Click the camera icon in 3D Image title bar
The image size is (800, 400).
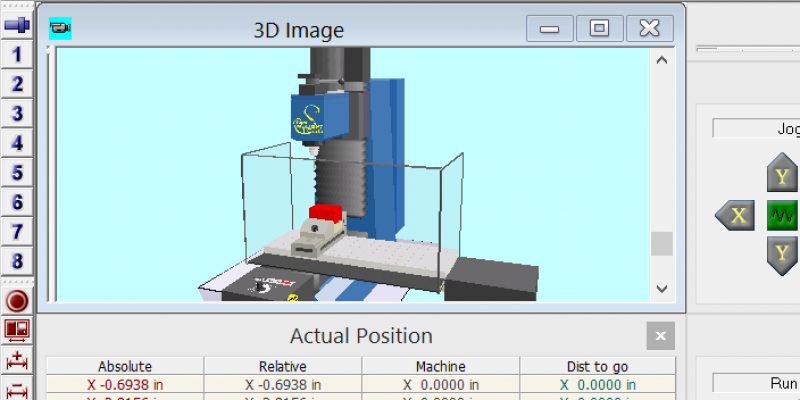tap(60, 29)
